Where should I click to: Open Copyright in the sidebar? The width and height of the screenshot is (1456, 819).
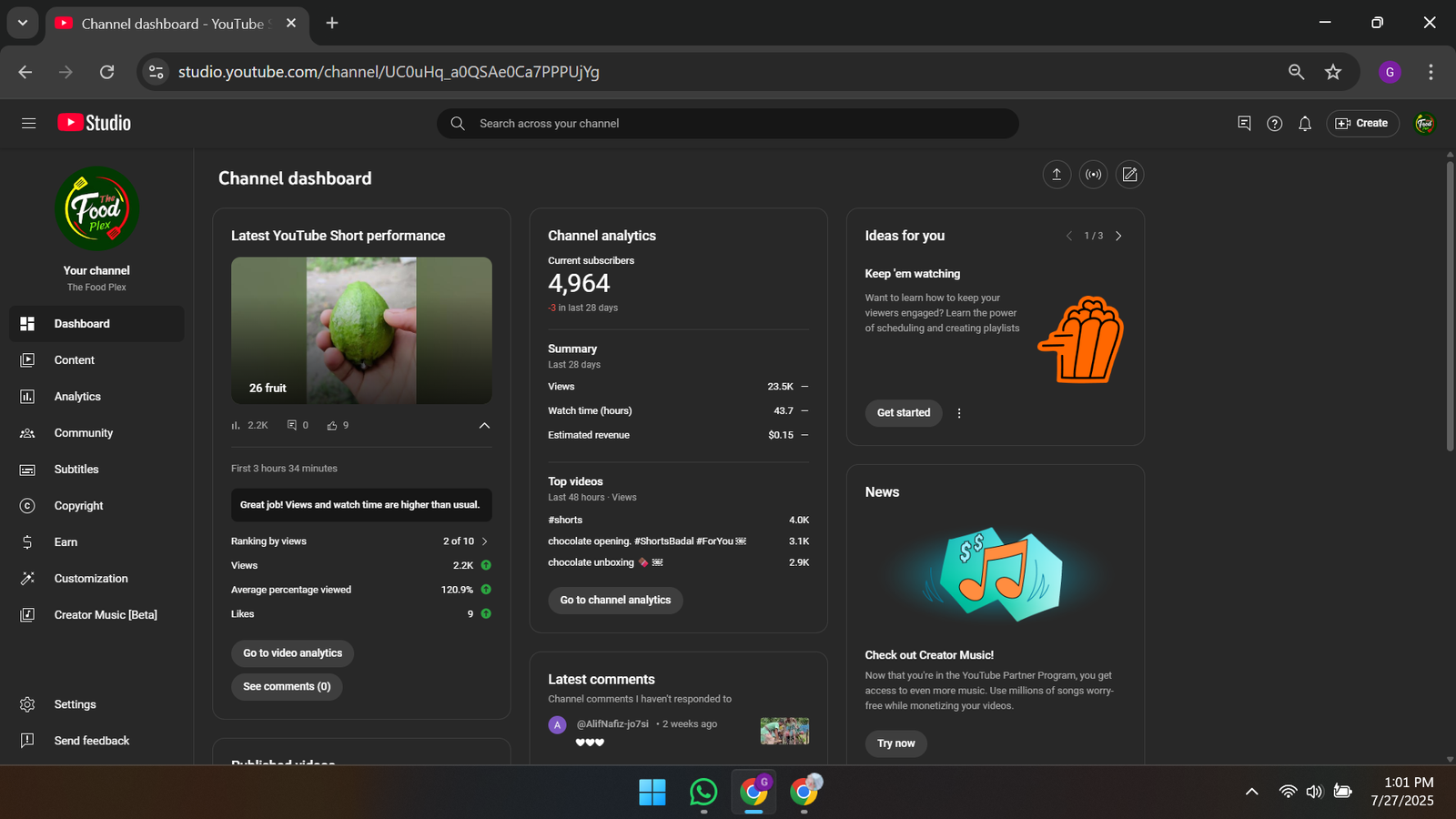(x=96, y=506)
